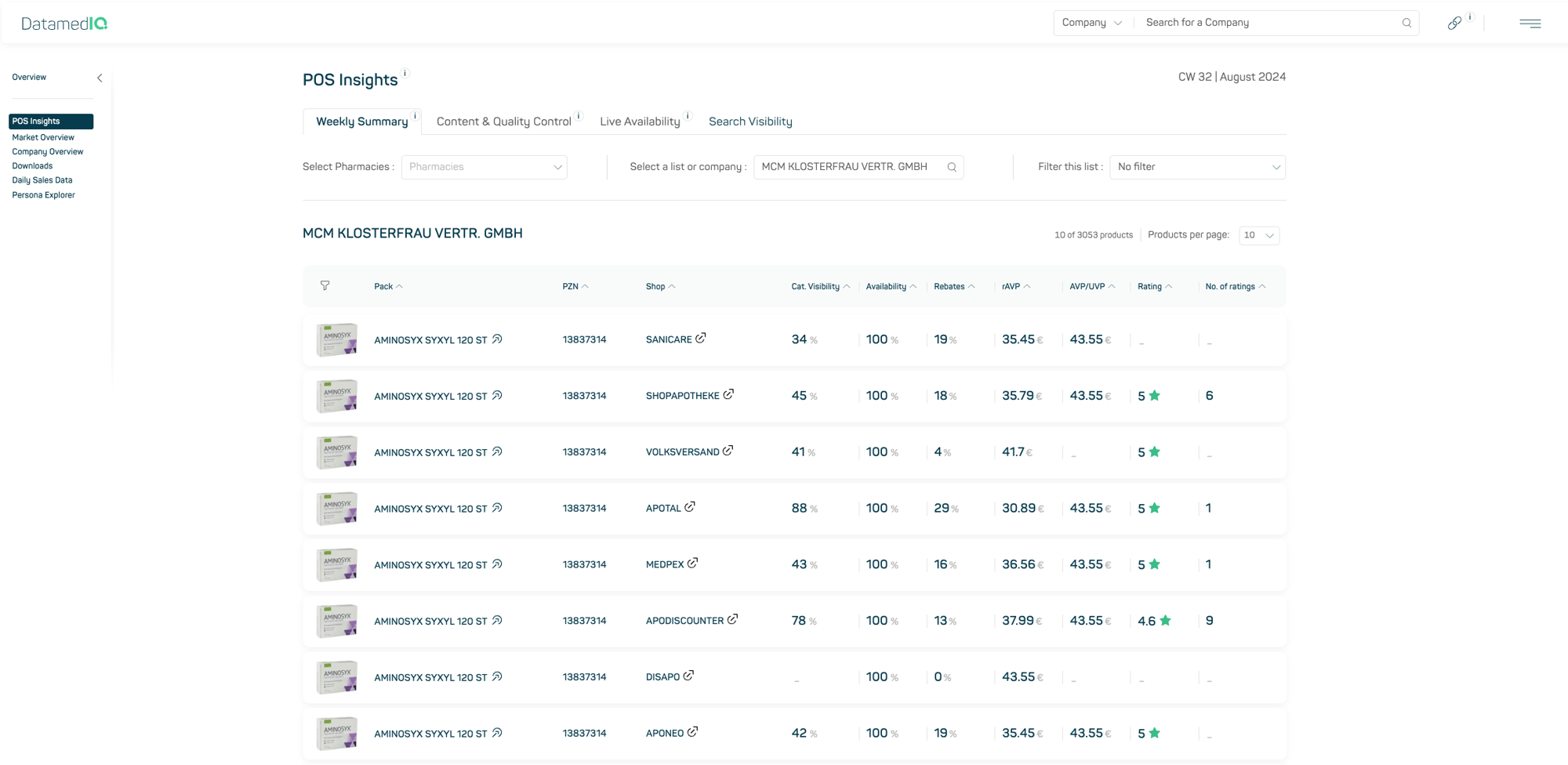Sort table by rAVP column

[1016, 287]
